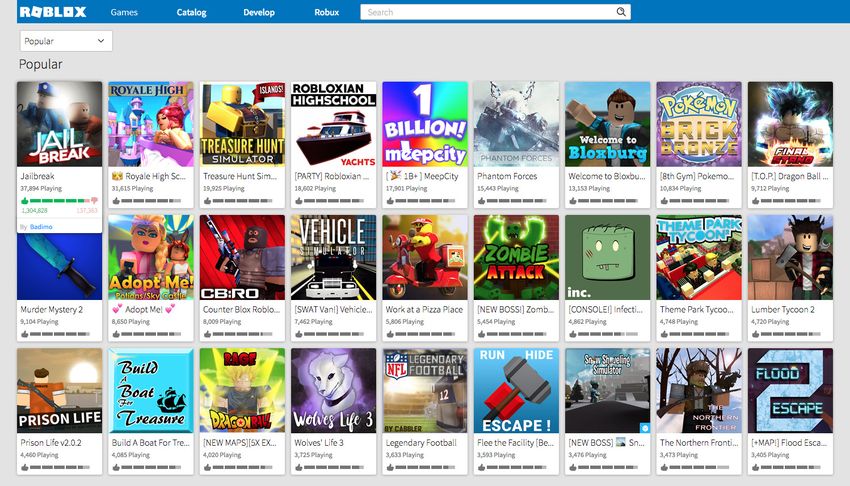Click the Roblox logo
The width and height of the screenshot is (850, 486).
pos(53,11)
